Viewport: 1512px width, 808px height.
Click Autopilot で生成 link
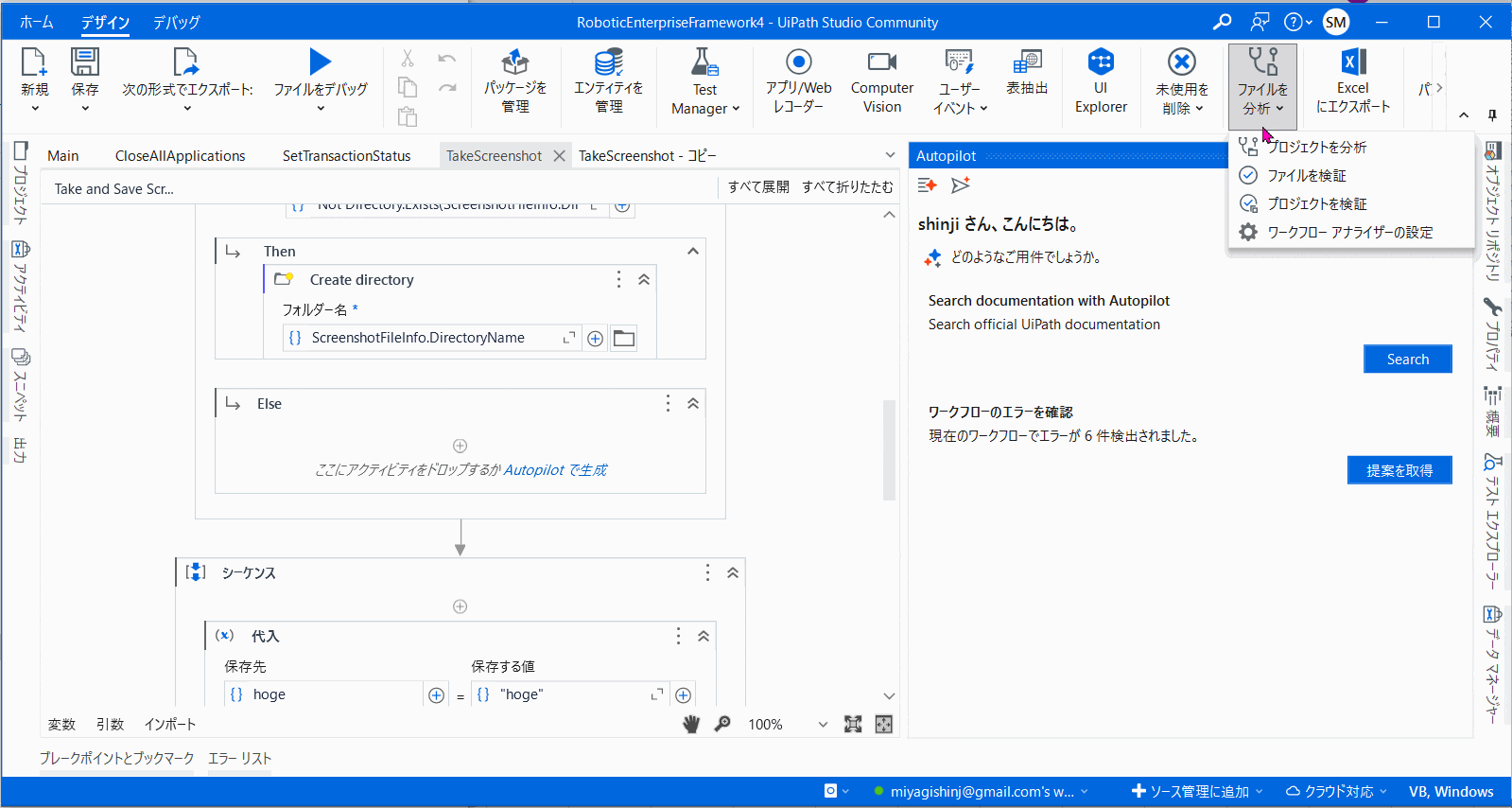point(555,470)
